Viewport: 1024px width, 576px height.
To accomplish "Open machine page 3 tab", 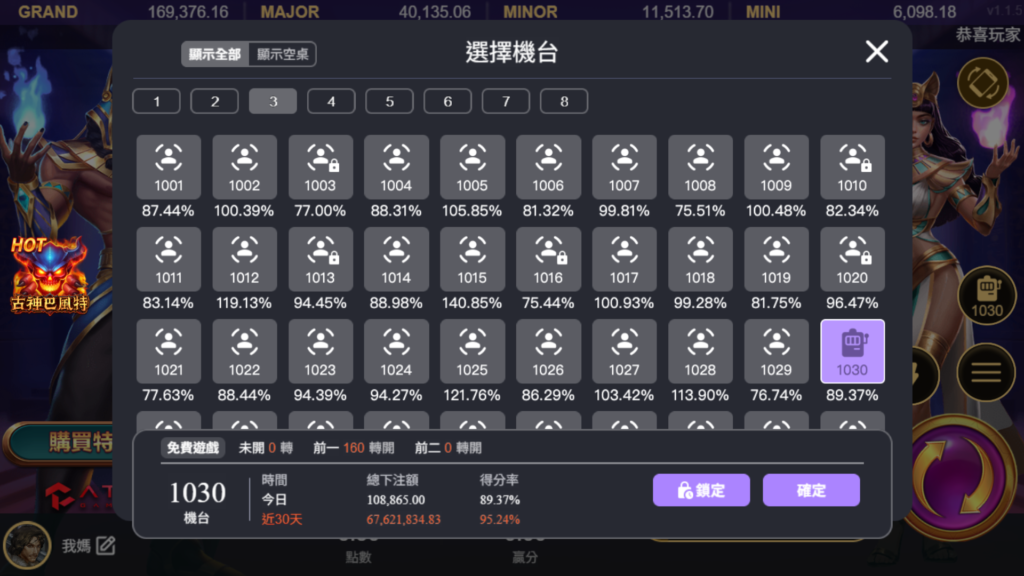I will pyautogui.click(x=273, y=101).
